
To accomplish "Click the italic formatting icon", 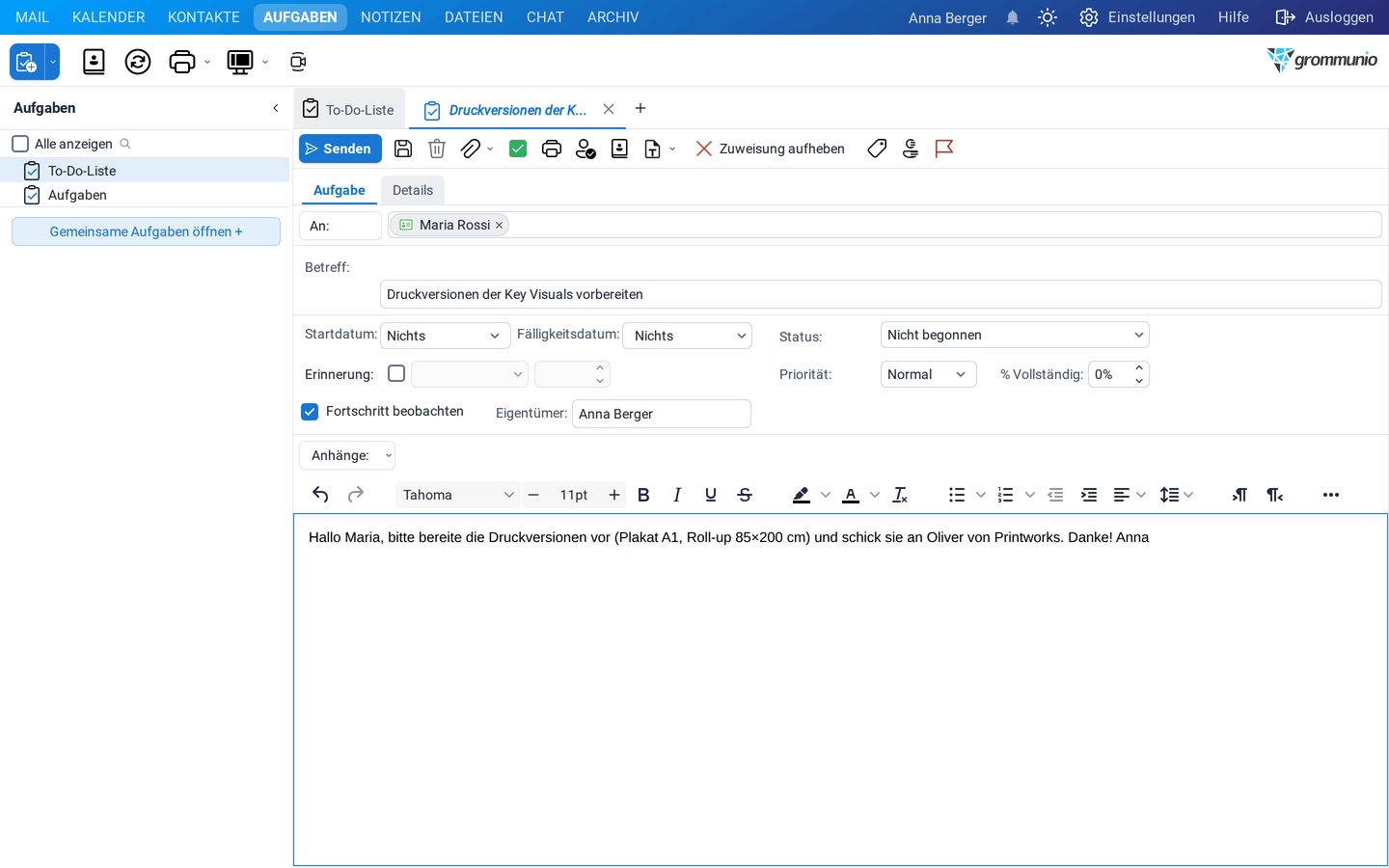I will pyautogui.click(x=677, y=495).
